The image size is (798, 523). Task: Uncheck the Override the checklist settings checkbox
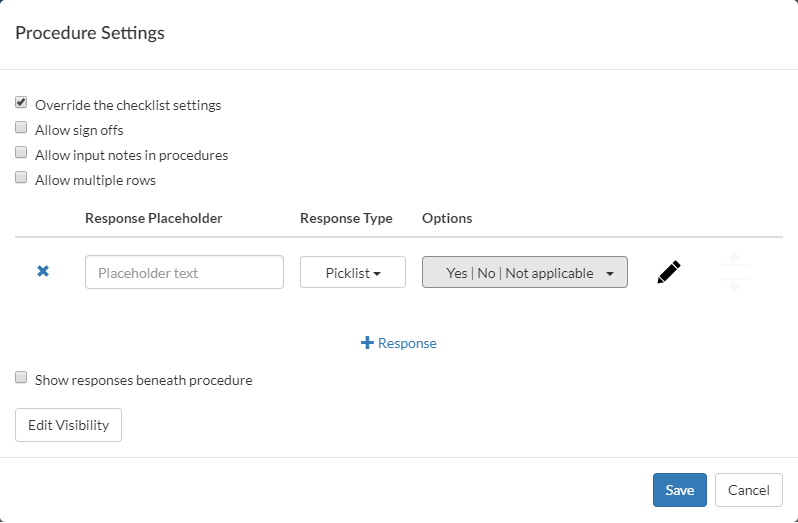(x=21, y=103)
